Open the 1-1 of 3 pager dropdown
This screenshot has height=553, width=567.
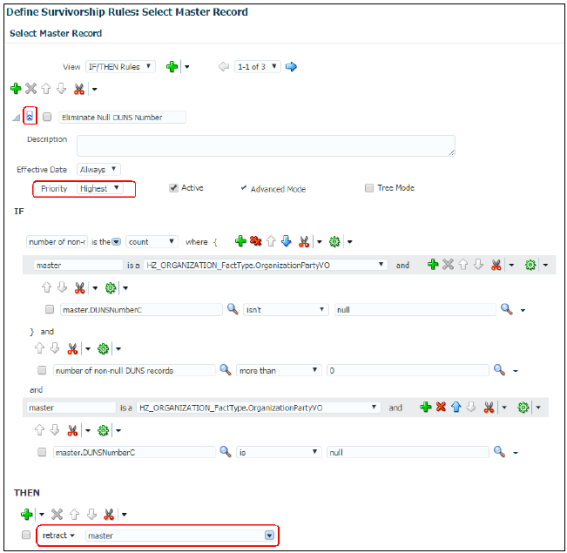click(257, 67)
